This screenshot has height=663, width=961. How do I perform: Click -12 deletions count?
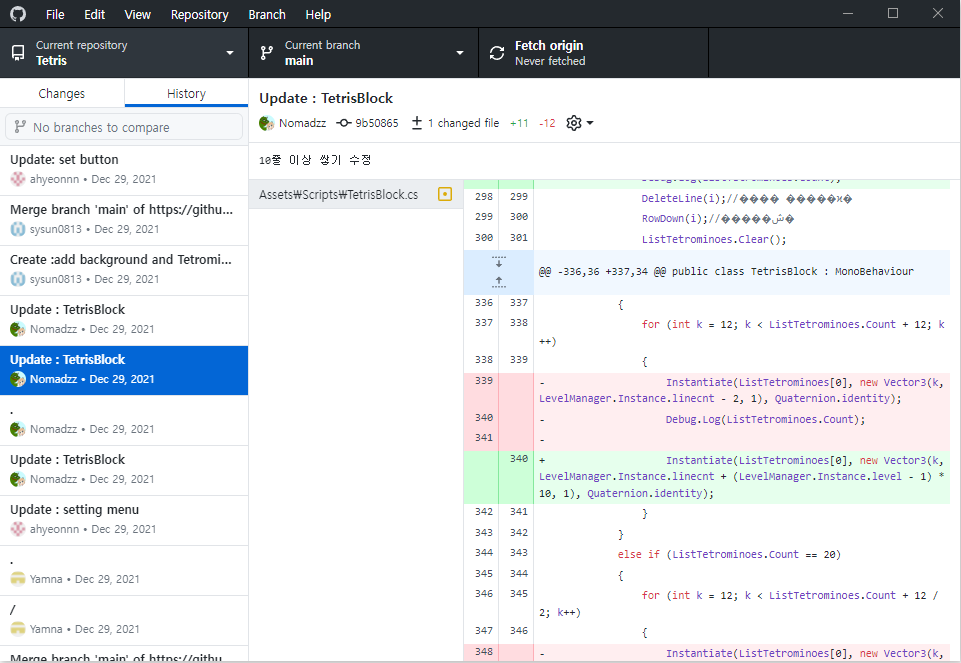coord(547,123)
